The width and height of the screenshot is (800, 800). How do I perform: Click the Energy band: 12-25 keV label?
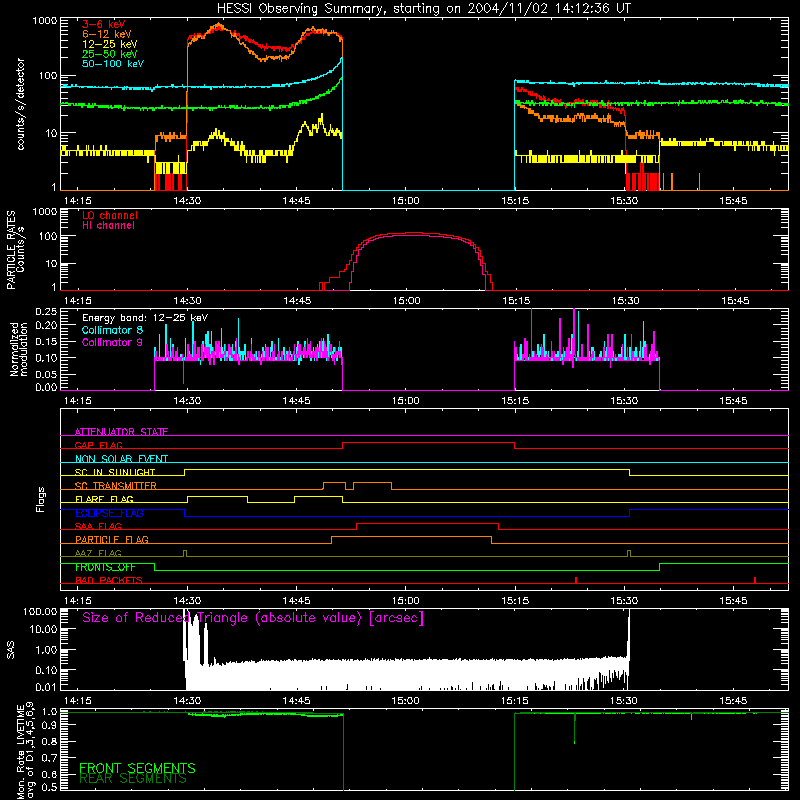(145, 318)
